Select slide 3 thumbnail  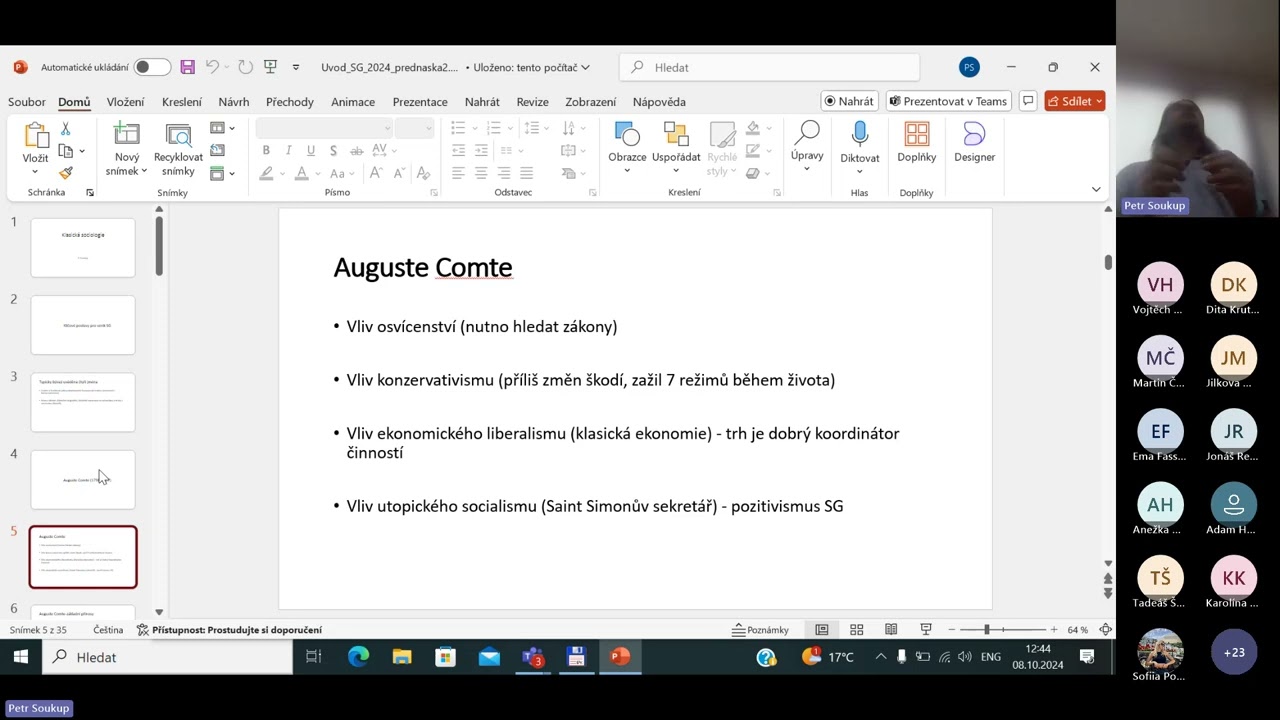pos(83,402)
